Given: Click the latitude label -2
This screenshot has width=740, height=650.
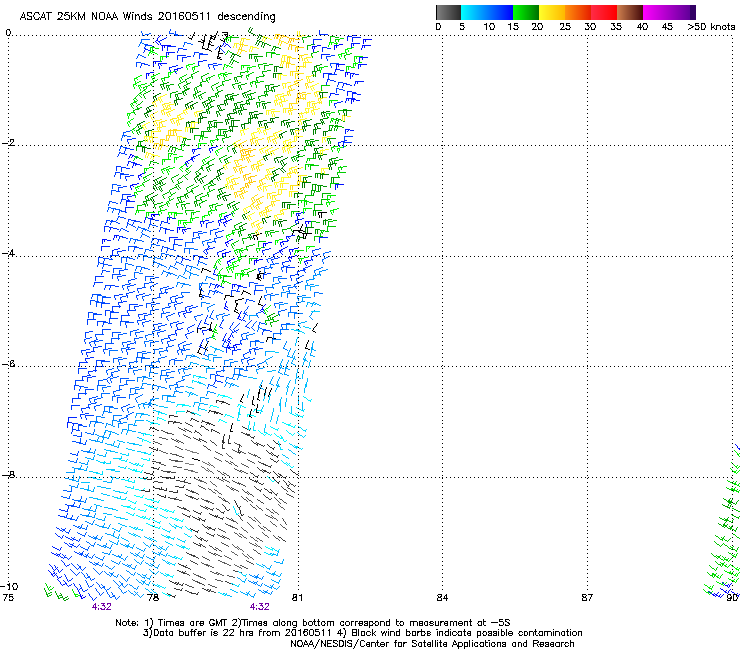Looking at the screenshot, I should (8, 143).
